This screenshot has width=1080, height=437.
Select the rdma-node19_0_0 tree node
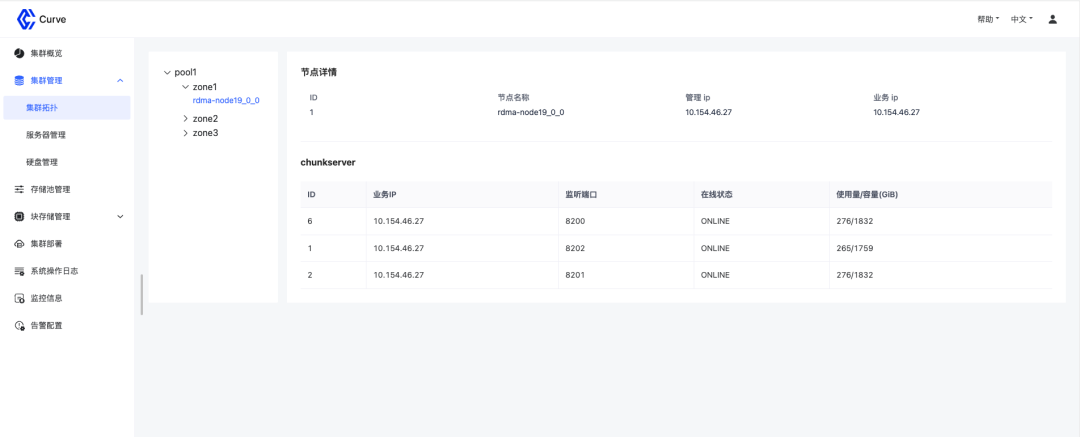[226, 100]
